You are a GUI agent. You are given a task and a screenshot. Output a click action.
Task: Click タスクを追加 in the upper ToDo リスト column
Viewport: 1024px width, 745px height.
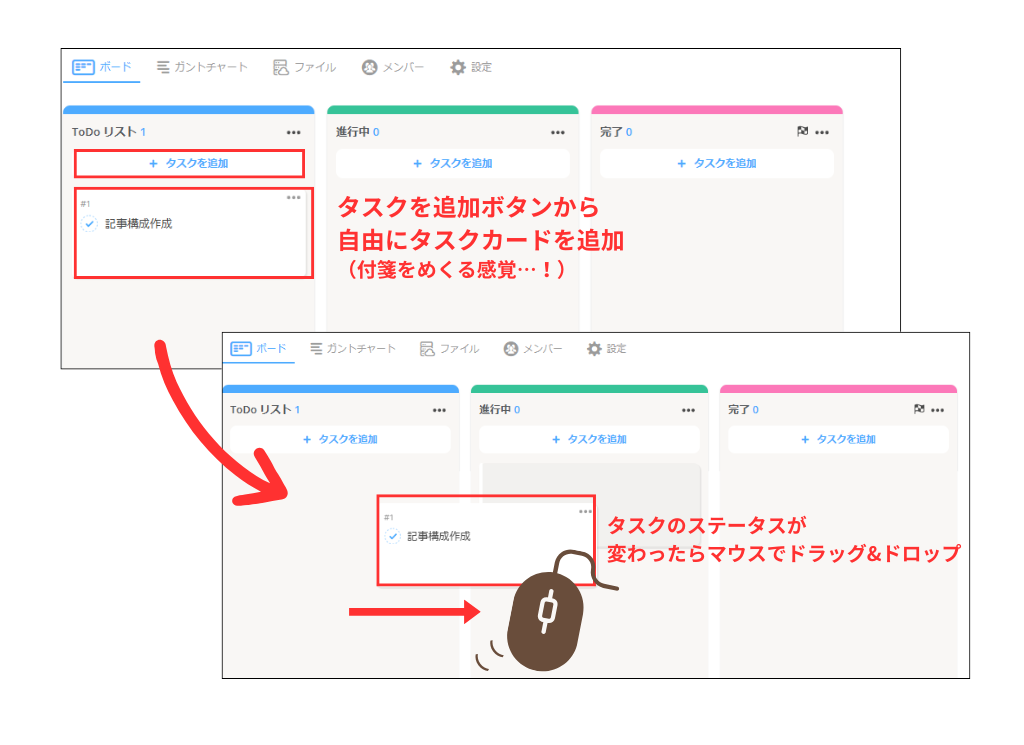pos(189,163)
